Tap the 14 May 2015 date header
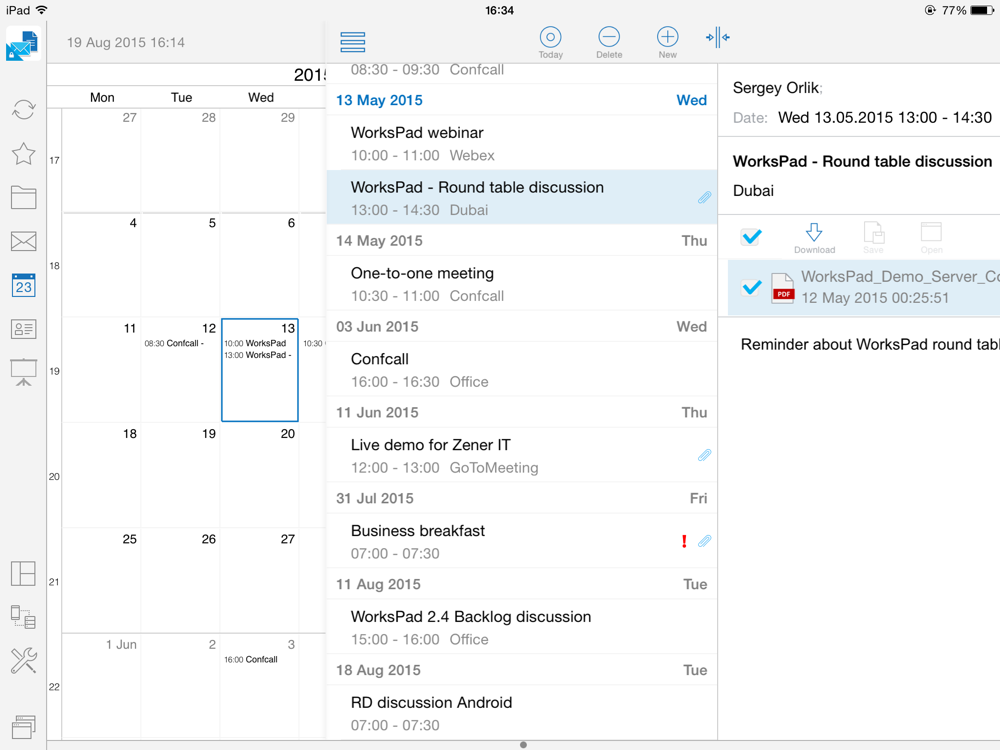 coord(522,240)
